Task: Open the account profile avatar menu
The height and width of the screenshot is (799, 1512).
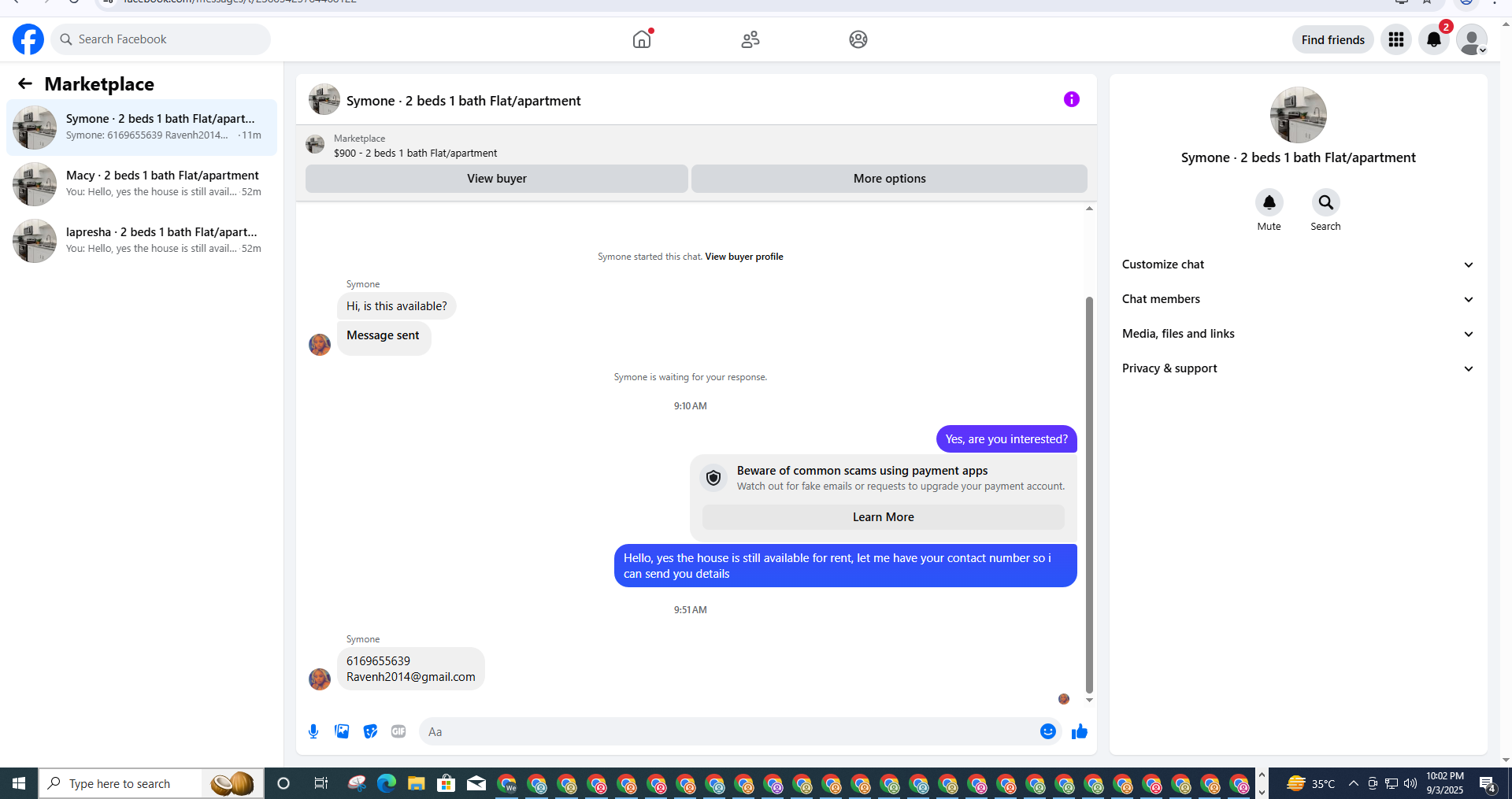Action: (1471, 39)
